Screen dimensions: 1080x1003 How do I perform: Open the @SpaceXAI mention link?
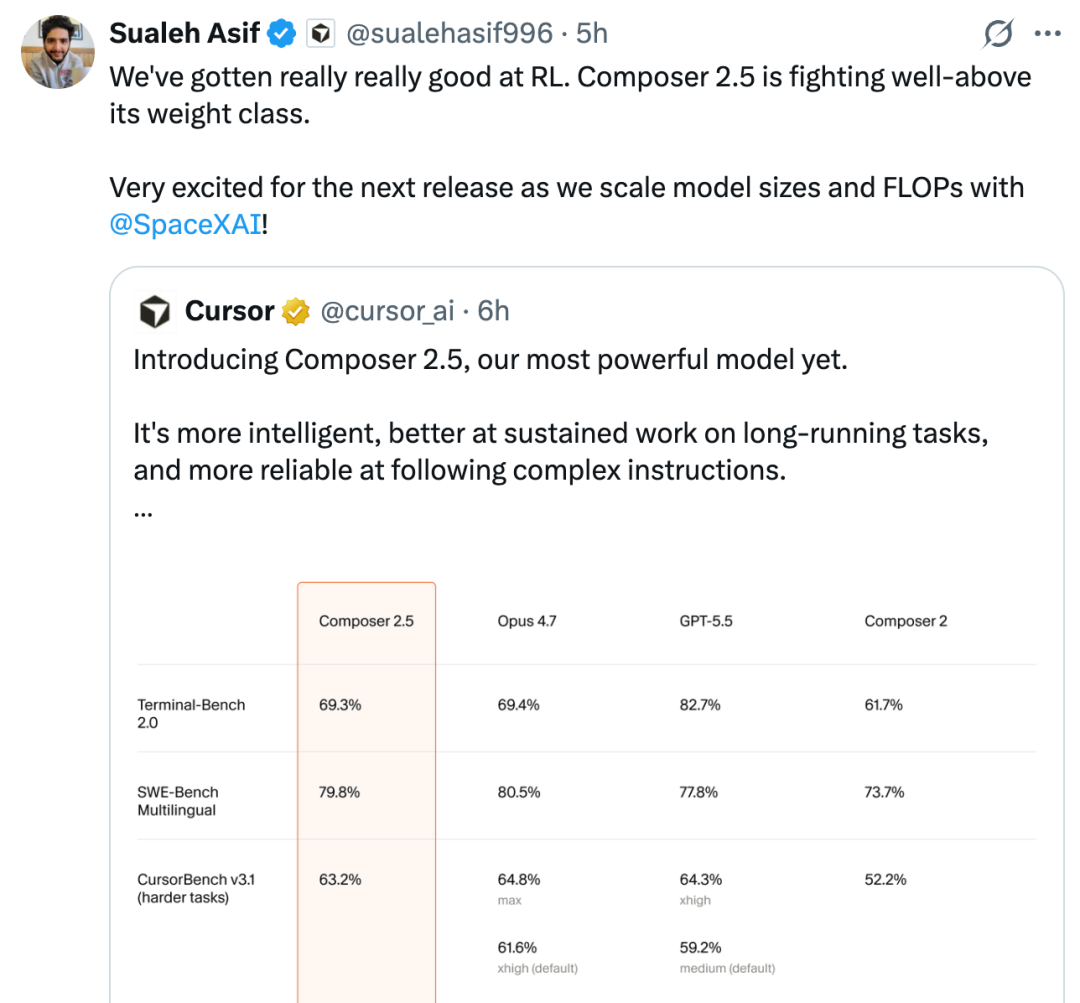pyautogui.click(x=185, y=224)
